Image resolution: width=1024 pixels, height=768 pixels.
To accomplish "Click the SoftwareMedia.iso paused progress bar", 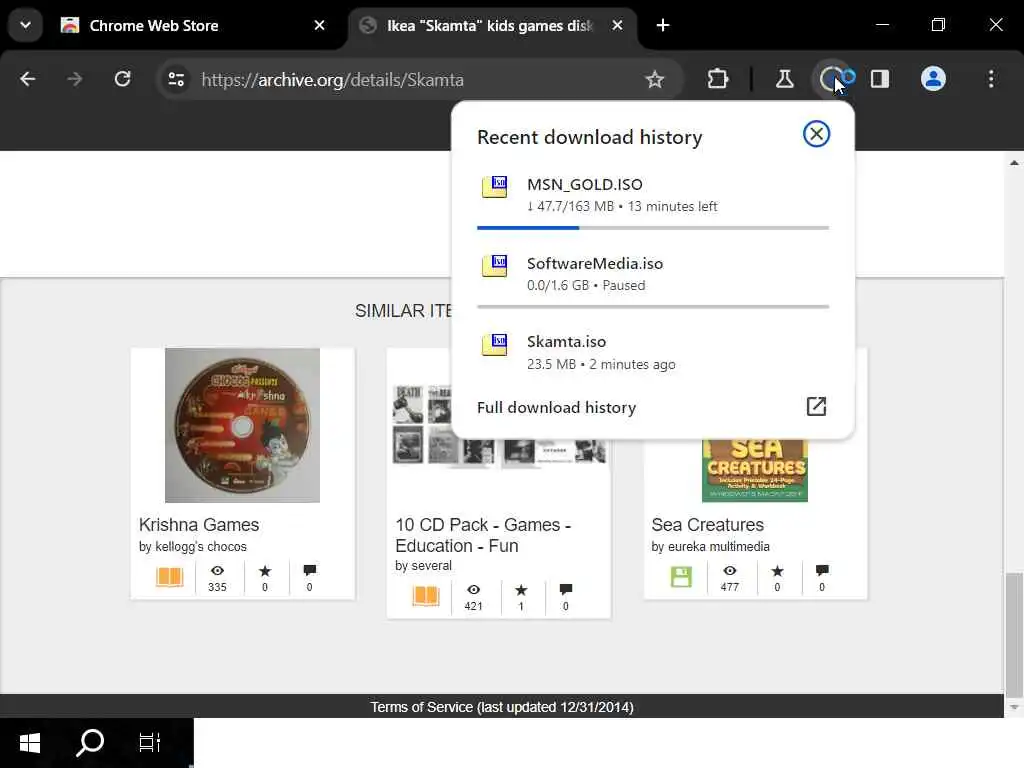I will click(x=653, y=306).
